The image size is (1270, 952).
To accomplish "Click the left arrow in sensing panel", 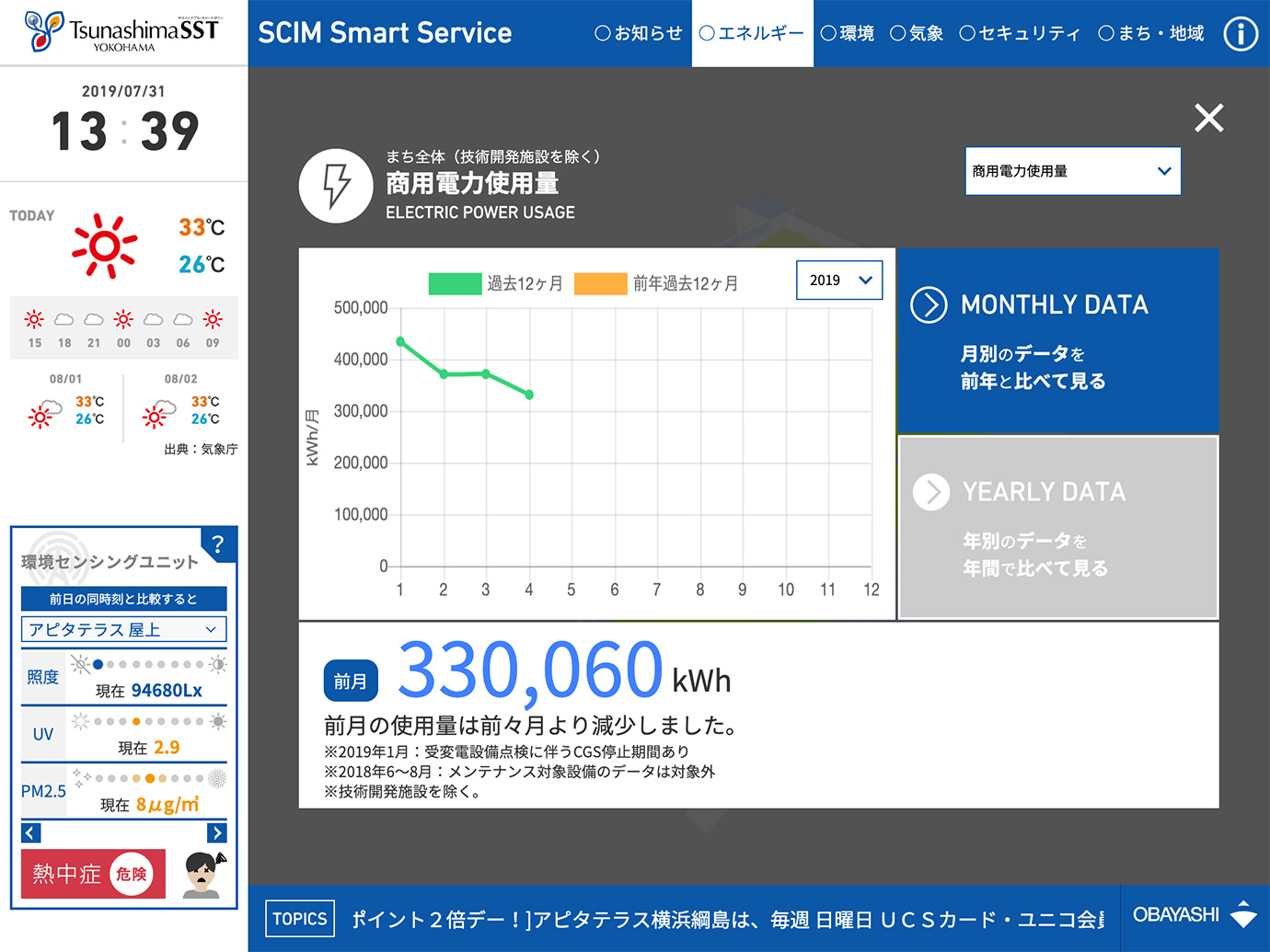I will (31, 833).
